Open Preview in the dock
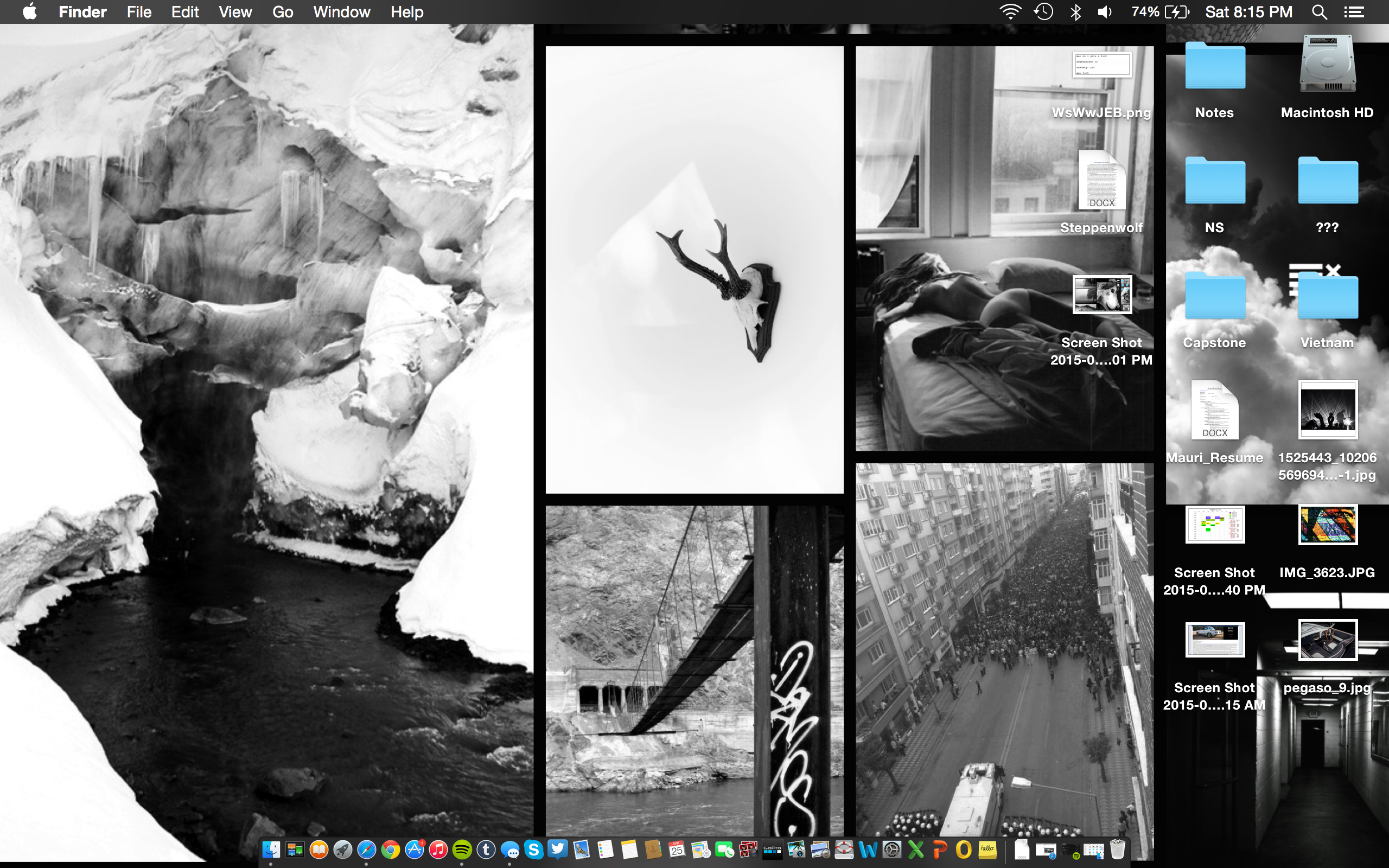This screenshot has width=1389, height=868. tap(820, 849)
